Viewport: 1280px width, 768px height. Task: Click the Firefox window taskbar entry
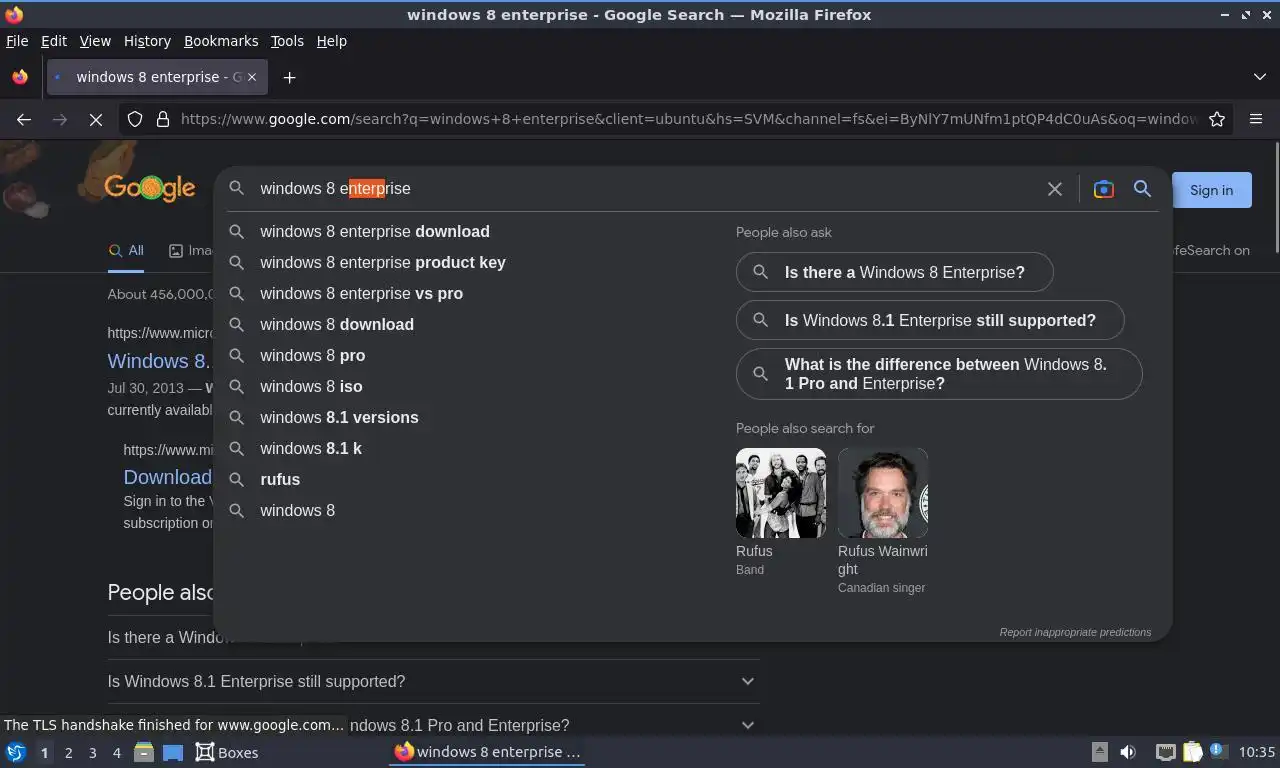click(x=487, y=752)
